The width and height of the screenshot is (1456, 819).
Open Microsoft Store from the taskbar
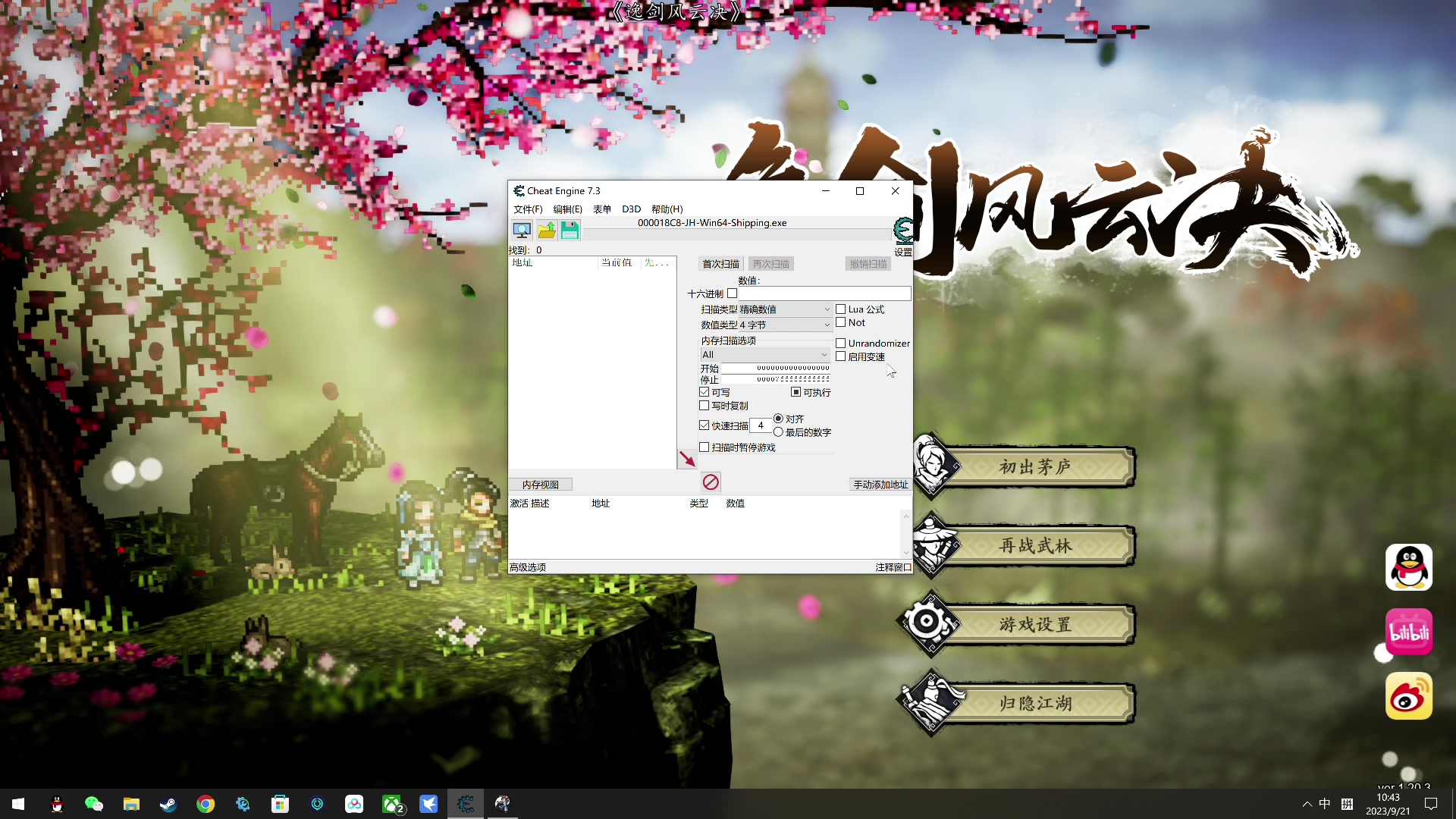[280, 804]
